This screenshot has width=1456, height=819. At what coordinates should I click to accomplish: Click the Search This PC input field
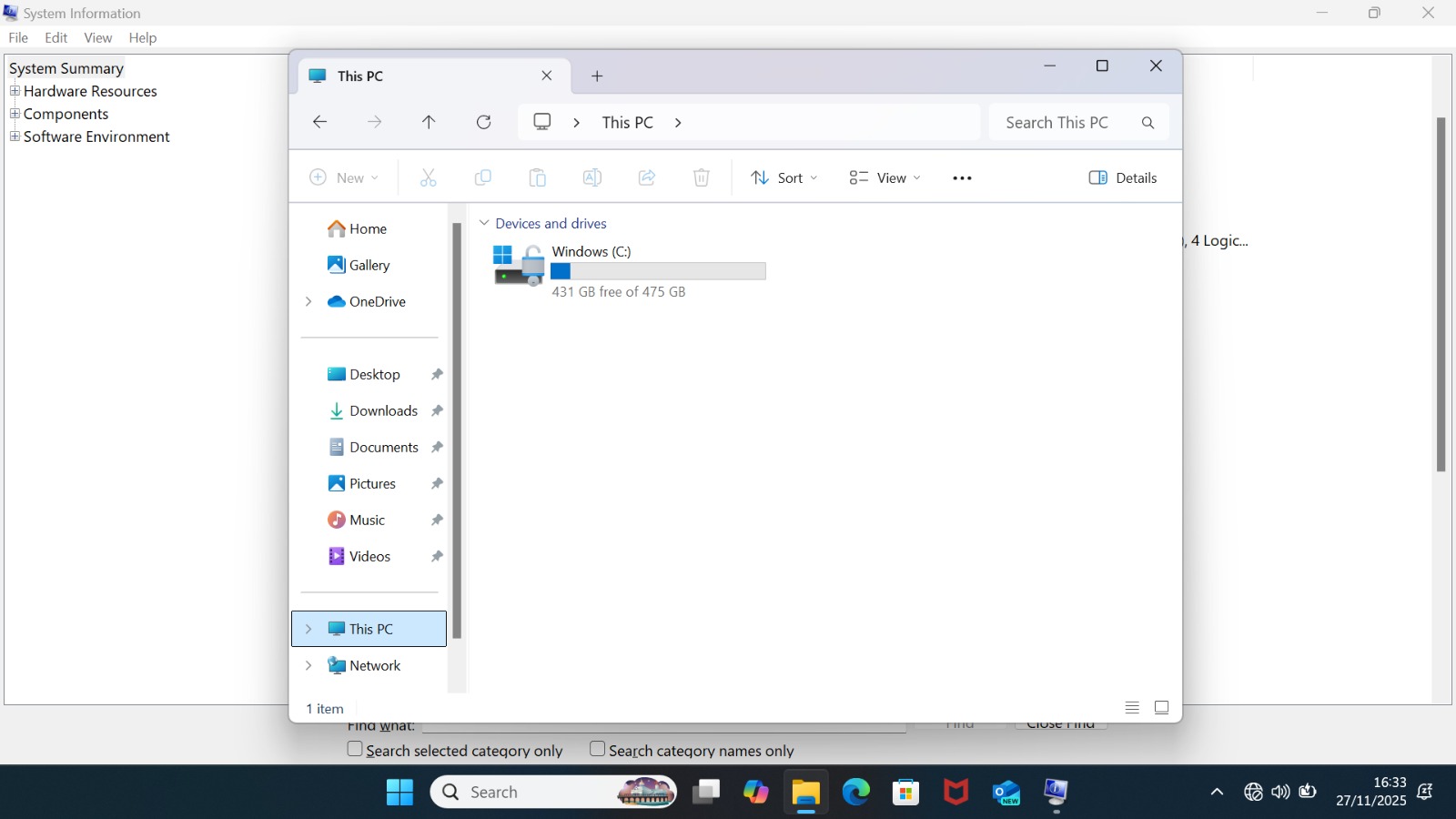click(x=1060, y=123)
